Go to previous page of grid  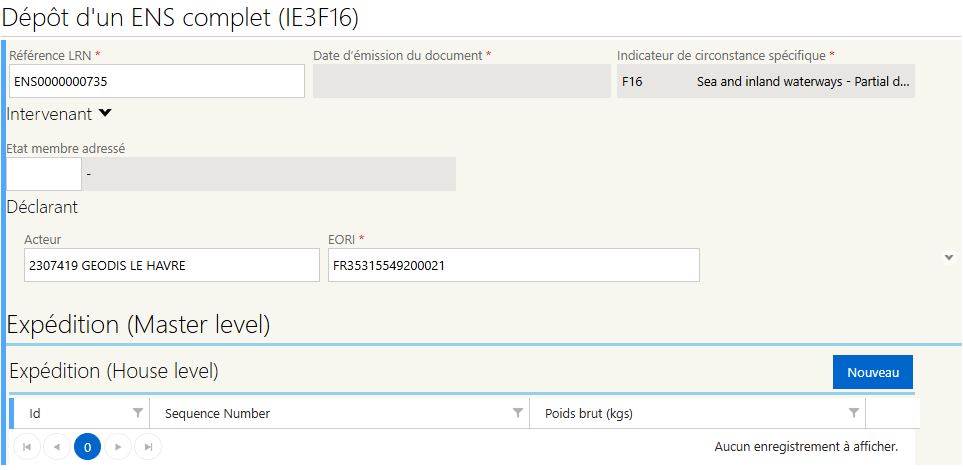pos(57,447)
